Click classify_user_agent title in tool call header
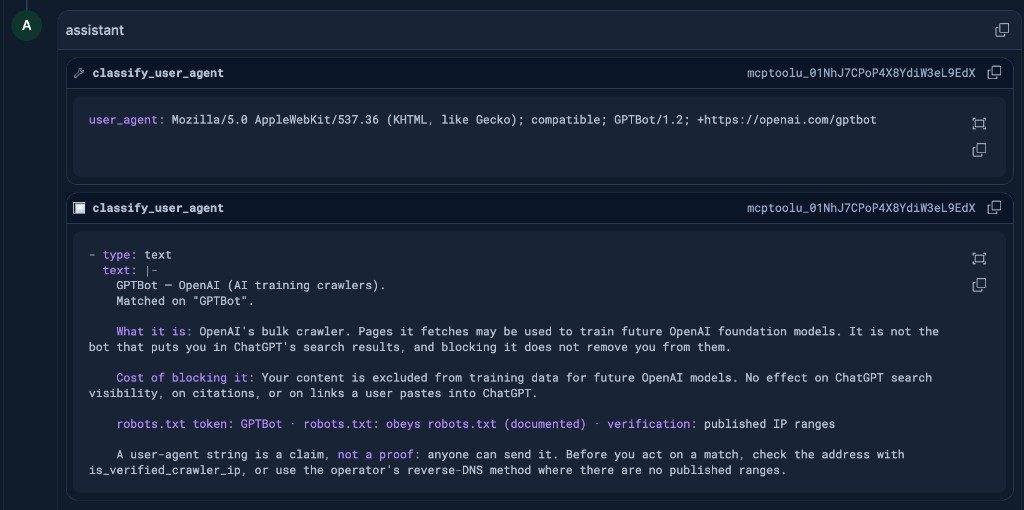Image resolution: width=1024 pixels, height=510 pixels. click(158, 73)
